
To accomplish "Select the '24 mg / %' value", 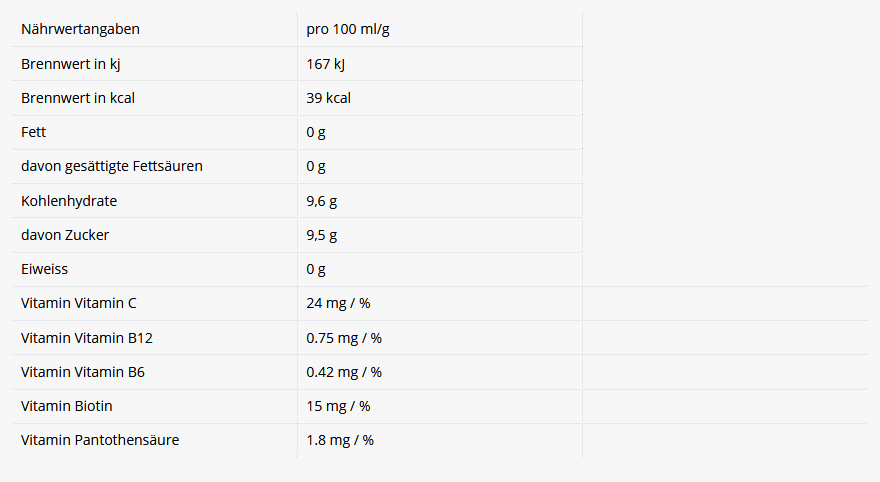I will 338,303.
